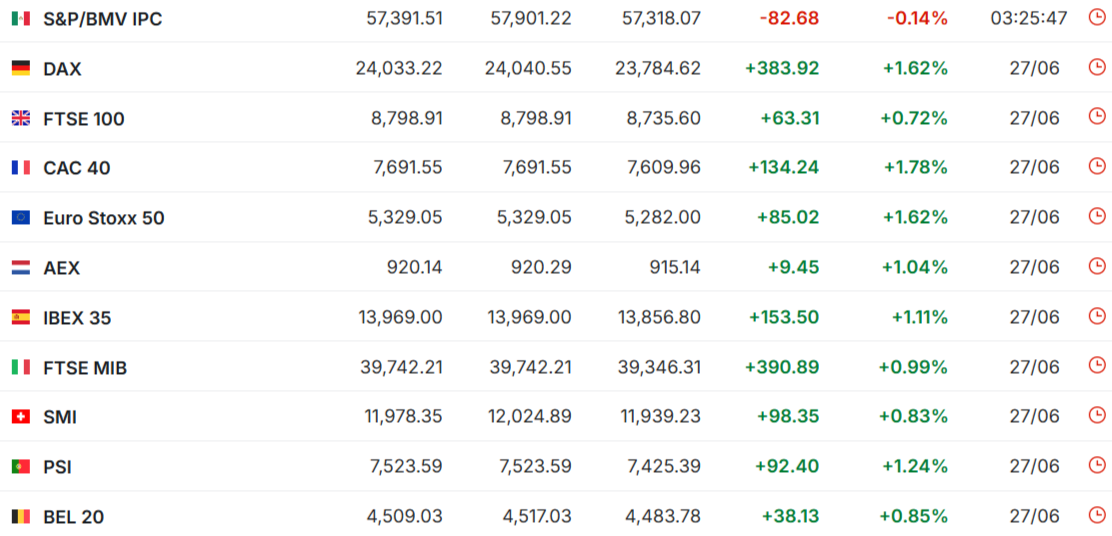Click the Portuguese flag beside PSI
This screenshot has width=1112, height=536.
[x=21, y=467]
